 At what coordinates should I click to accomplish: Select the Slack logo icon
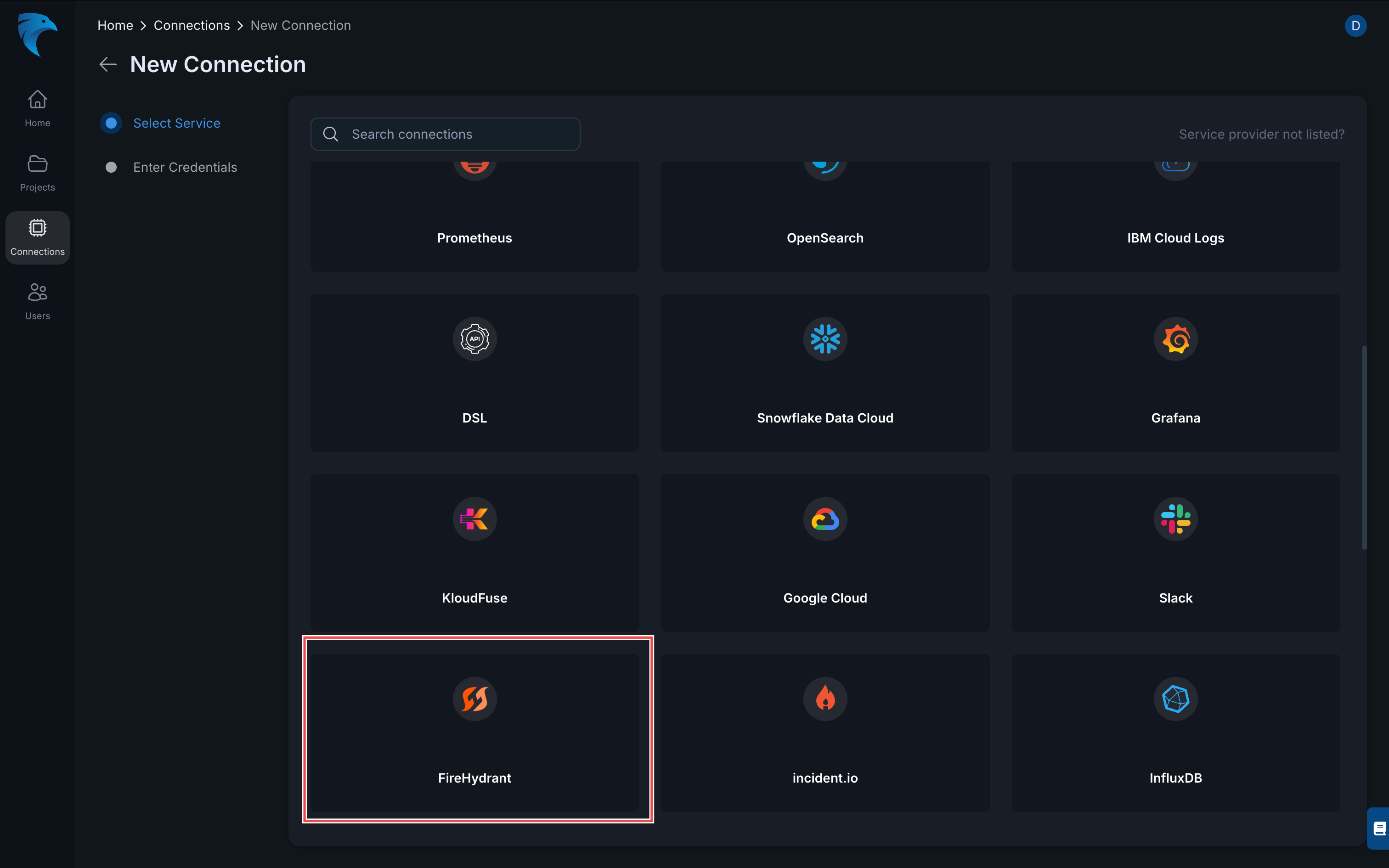point(1175,519)
